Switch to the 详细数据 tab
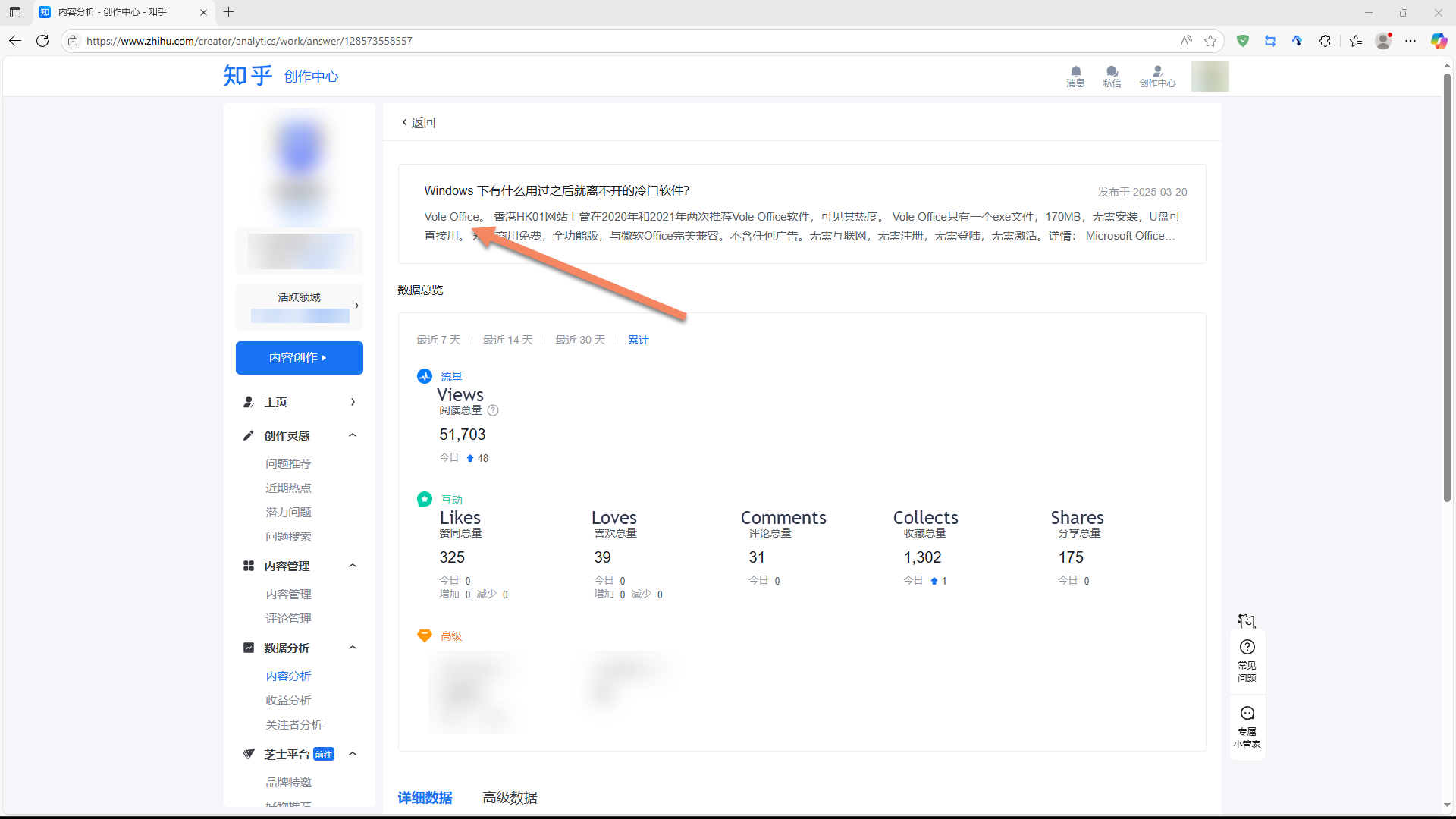This screenshot has height=819, width=1456. tap(425, 798)
